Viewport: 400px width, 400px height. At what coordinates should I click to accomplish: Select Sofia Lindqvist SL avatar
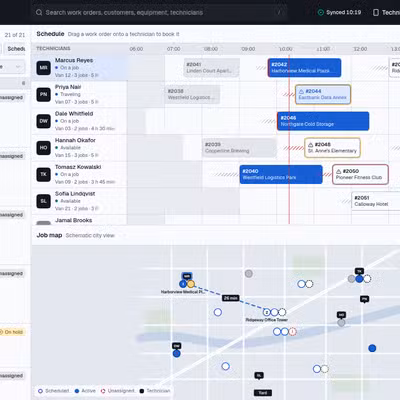(x=44, y=201)
